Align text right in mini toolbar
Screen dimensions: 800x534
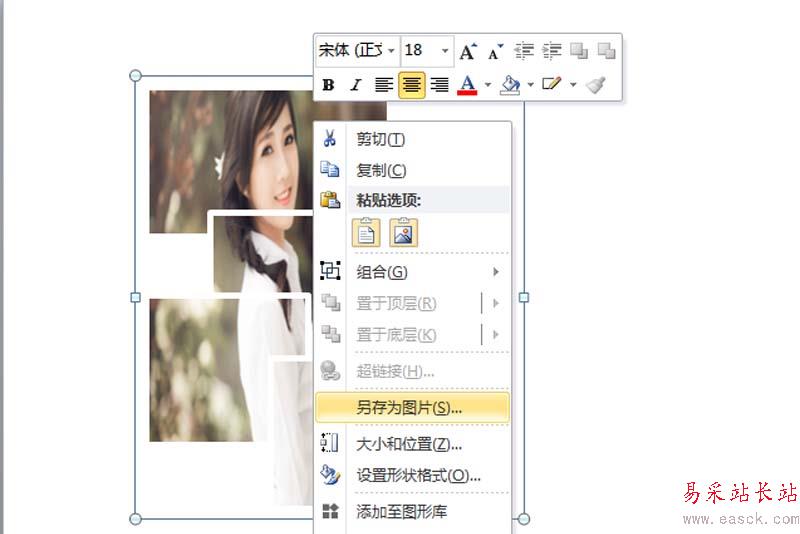click(x=439, y=85)
